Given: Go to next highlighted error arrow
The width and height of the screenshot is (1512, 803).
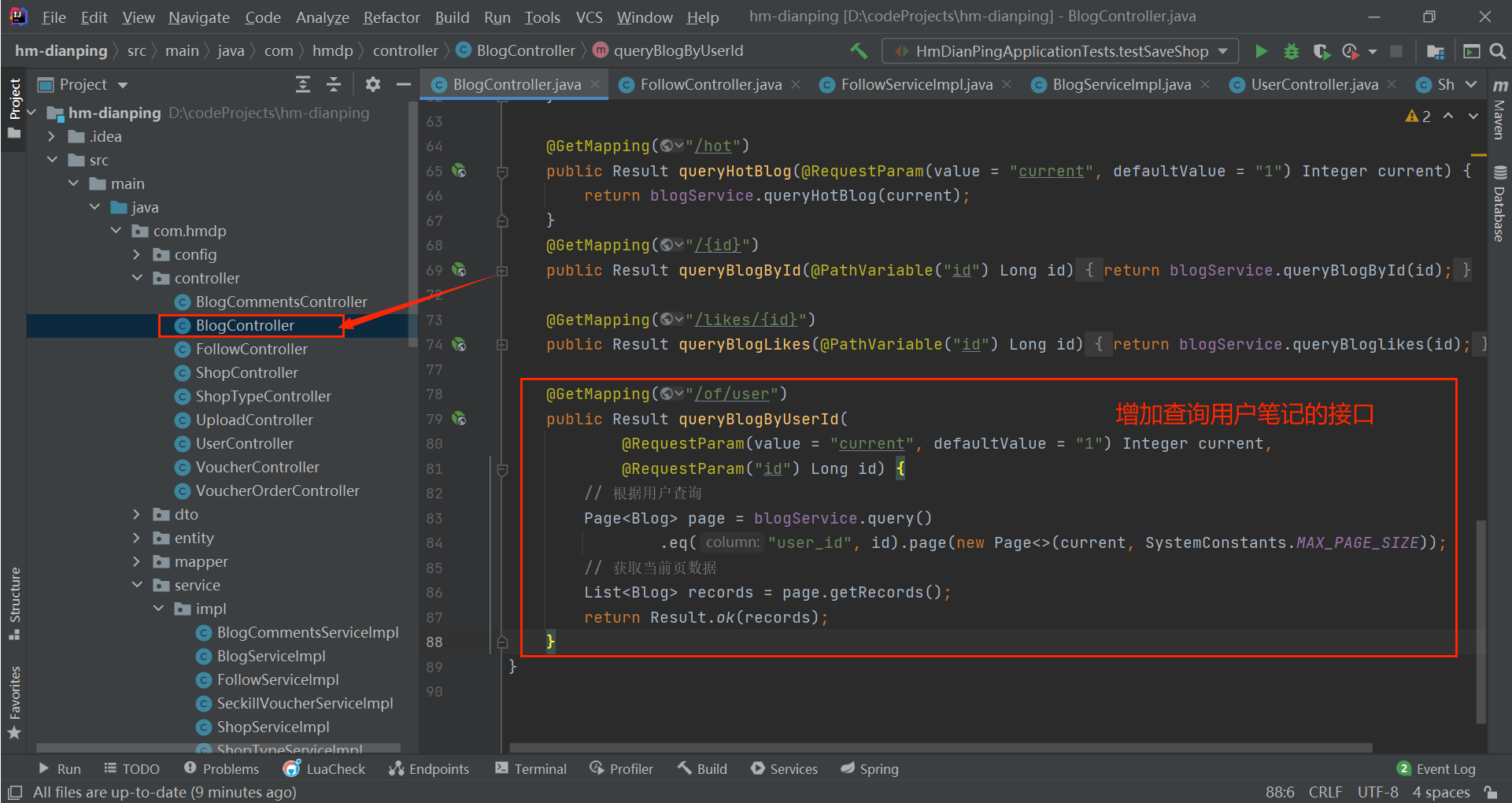Looking at the screenshot, I should [x=1473, y=116].
